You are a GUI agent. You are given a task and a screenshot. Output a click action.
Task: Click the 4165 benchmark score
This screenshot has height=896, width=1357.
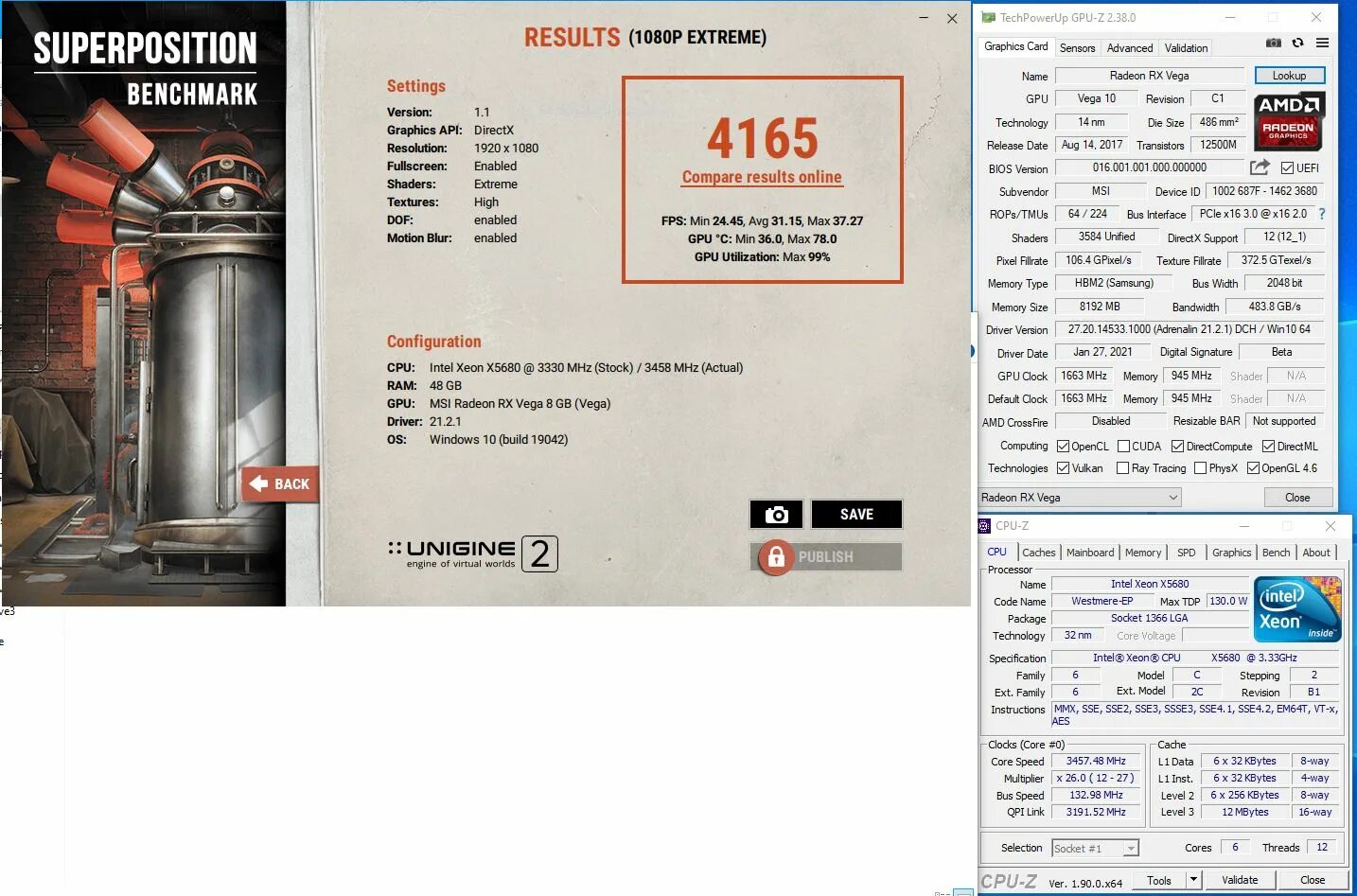(762, 138)
